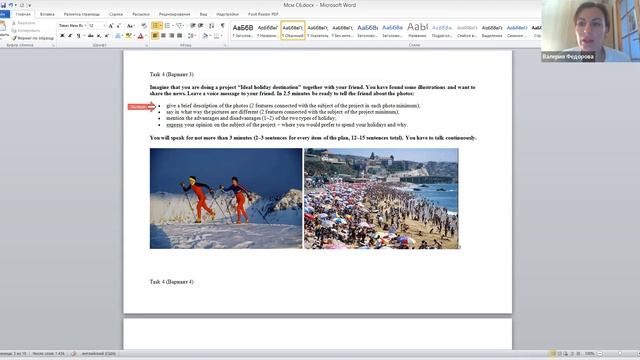
Task: Open the Рассылки ribbon tab
Action: (141, 14)
